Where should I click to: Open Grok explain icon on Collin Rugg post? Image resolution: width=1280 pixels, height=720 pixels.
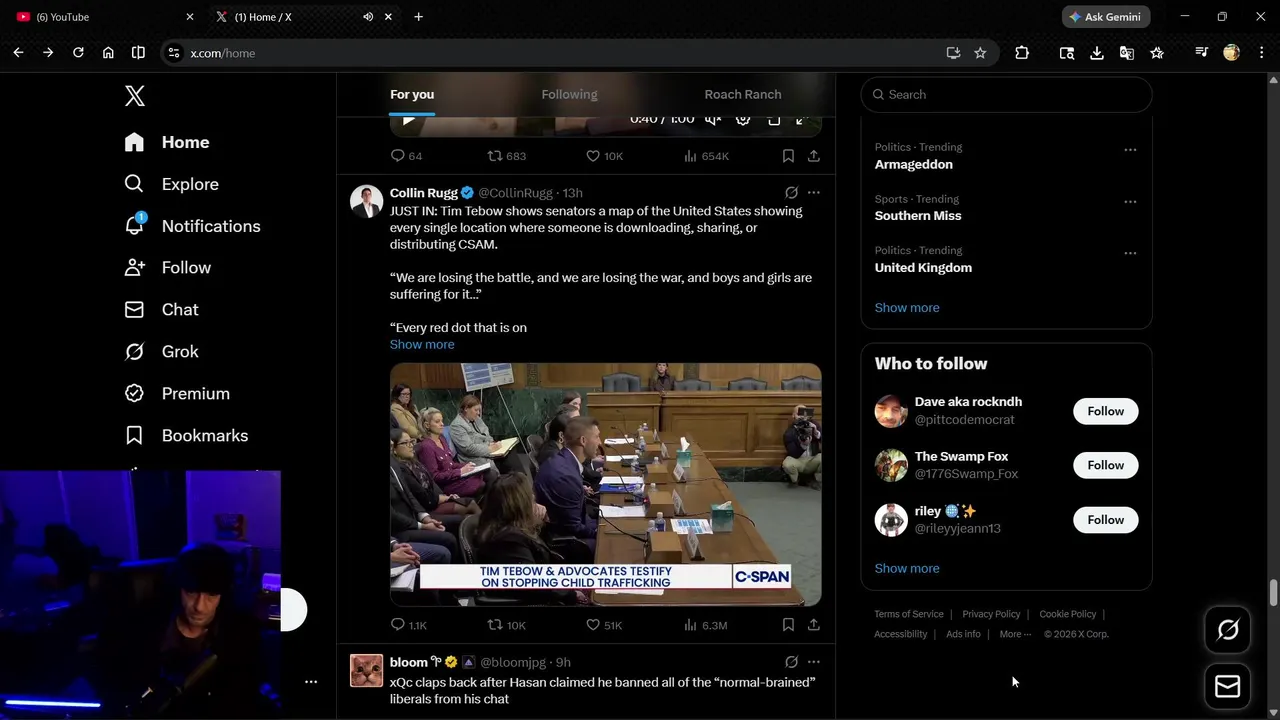pos(791,193)
